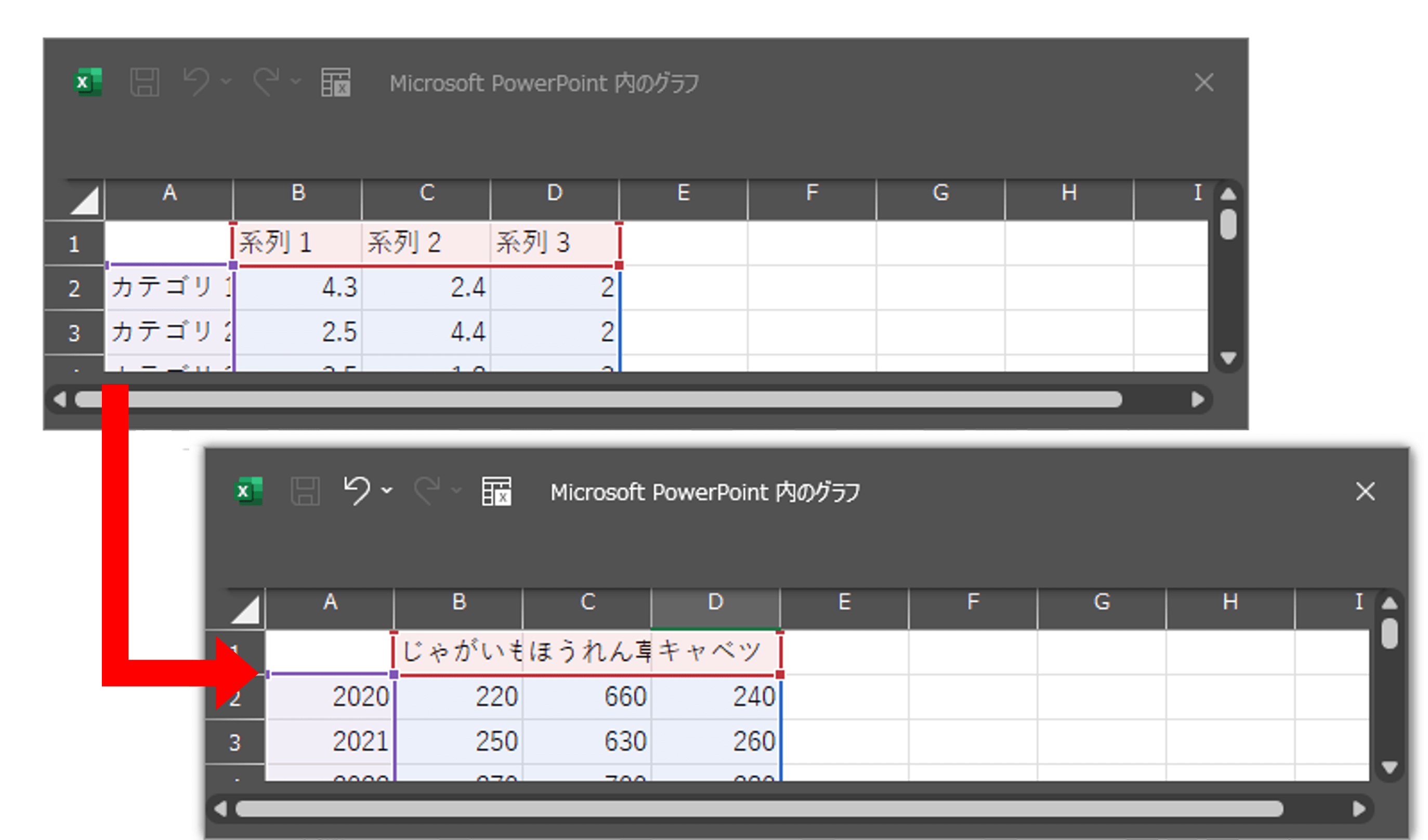Click scroll up arrow in lower window
This screenshot has height=840, width=1428.
(x=1389, y=603)
